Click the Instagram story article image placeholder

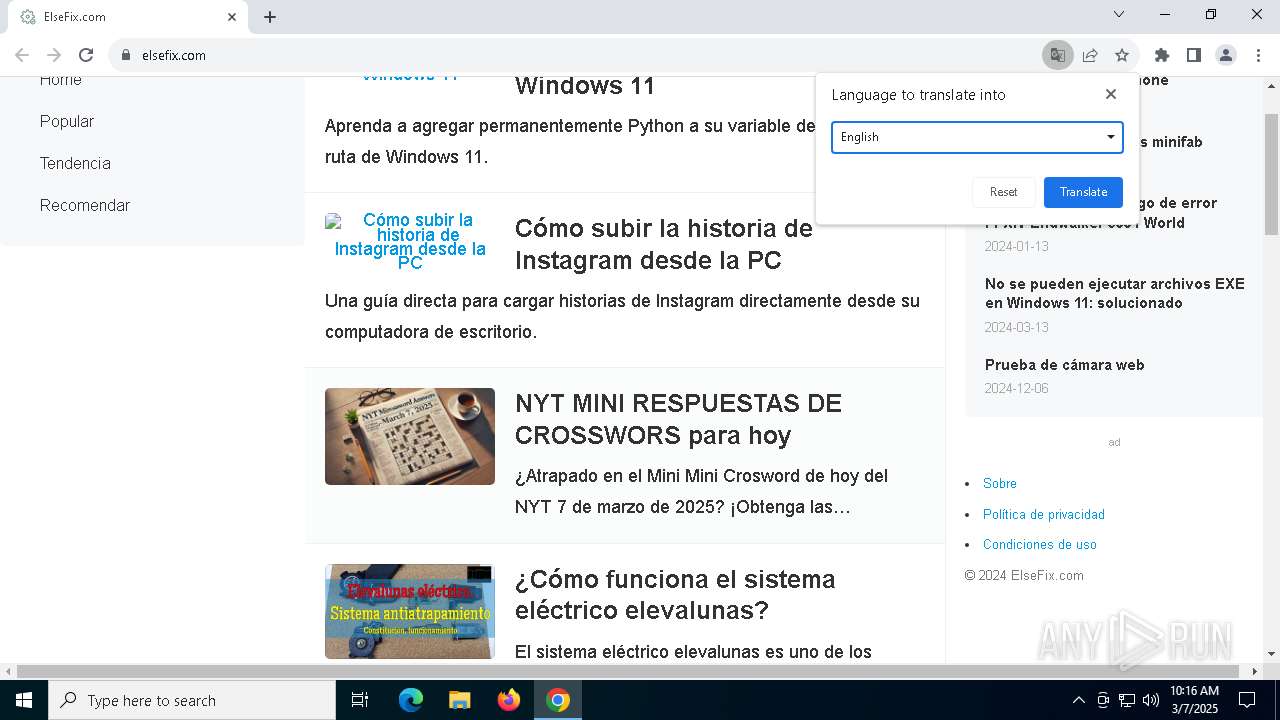point(410,241)
